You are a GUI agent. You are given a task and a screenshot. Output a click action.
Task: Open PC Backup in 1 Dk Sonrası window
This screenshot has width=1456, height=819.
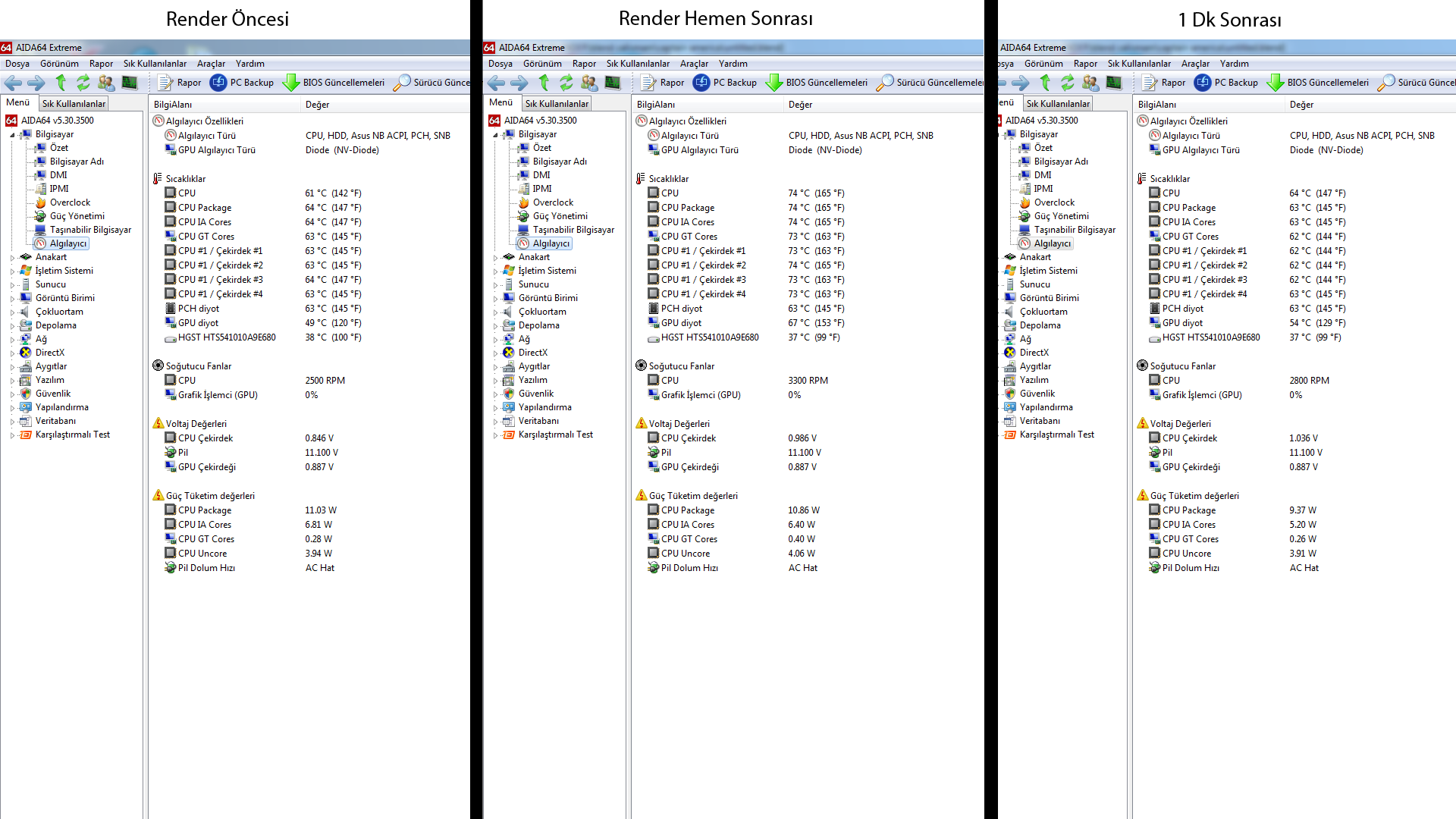coord(1226,83)
